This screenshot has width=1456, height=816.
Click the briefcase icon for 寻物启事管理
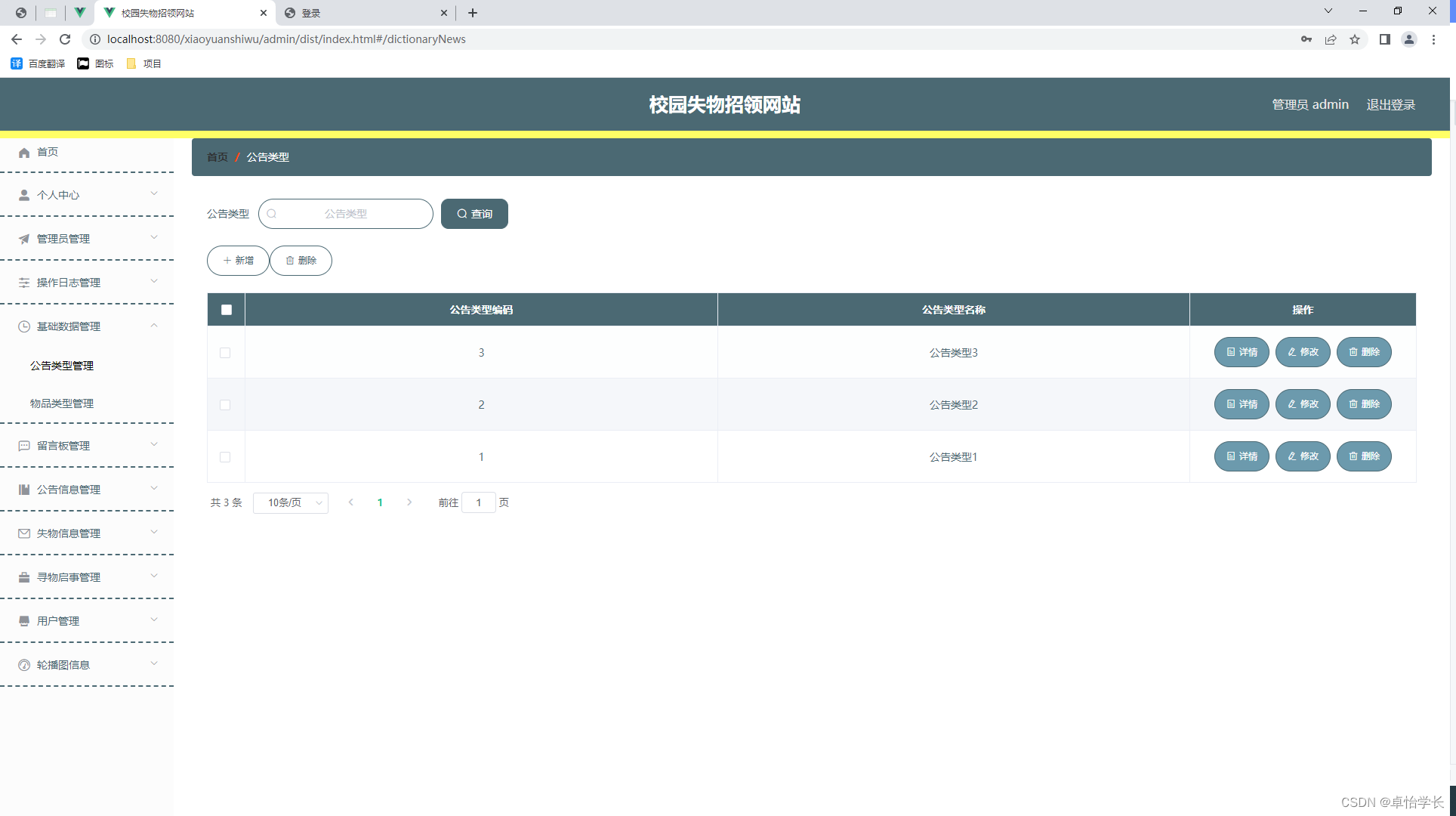24,577
